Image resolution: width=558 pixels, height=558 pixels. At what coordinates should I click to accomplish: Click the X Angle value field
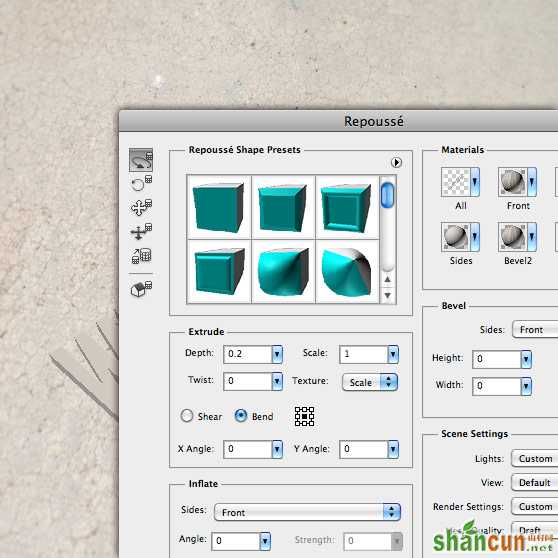pos(248,449)
